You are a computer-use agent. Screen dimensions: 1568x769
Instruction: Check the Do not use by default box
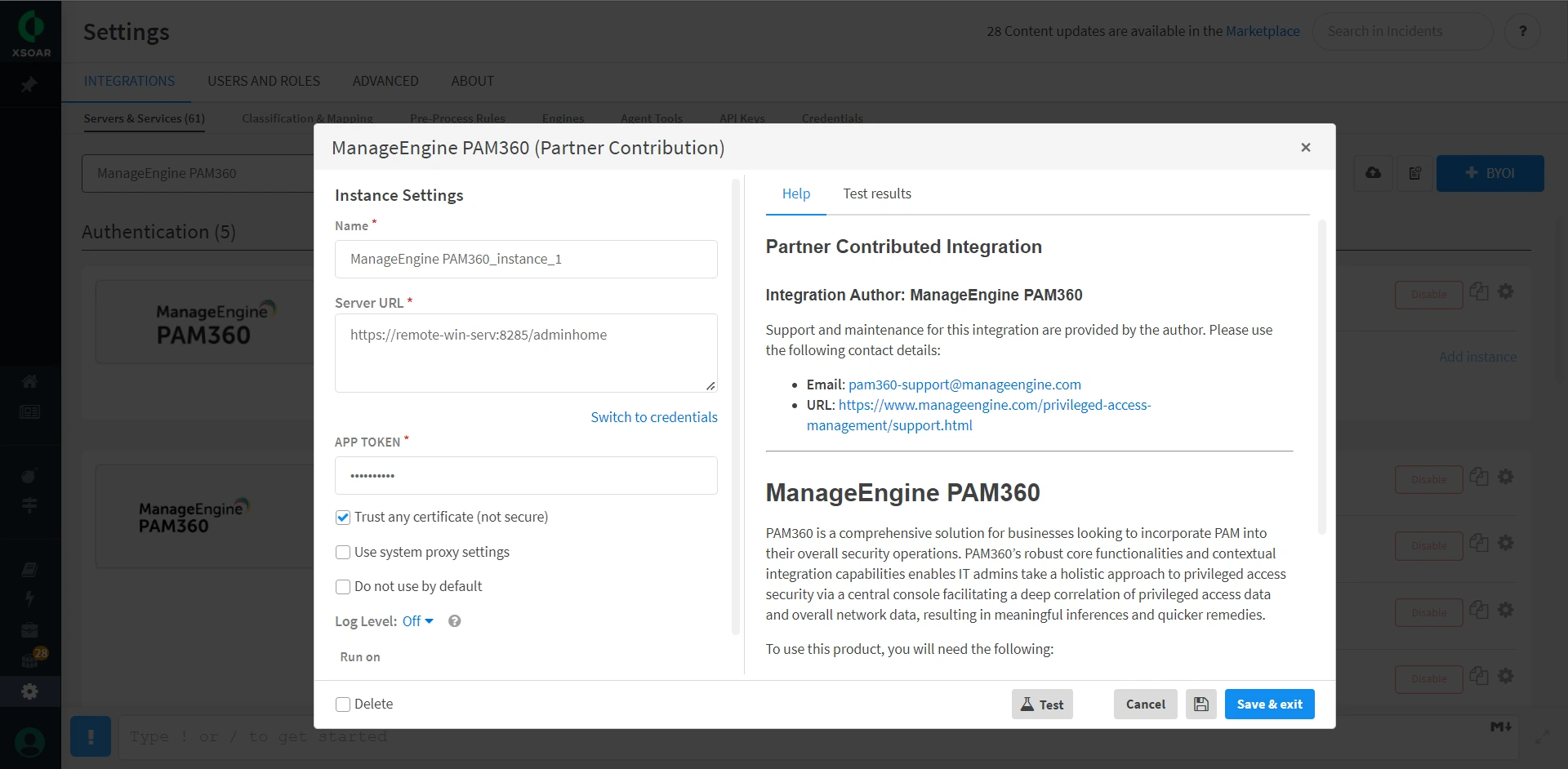pyautogui.click(x=343, y=587)
